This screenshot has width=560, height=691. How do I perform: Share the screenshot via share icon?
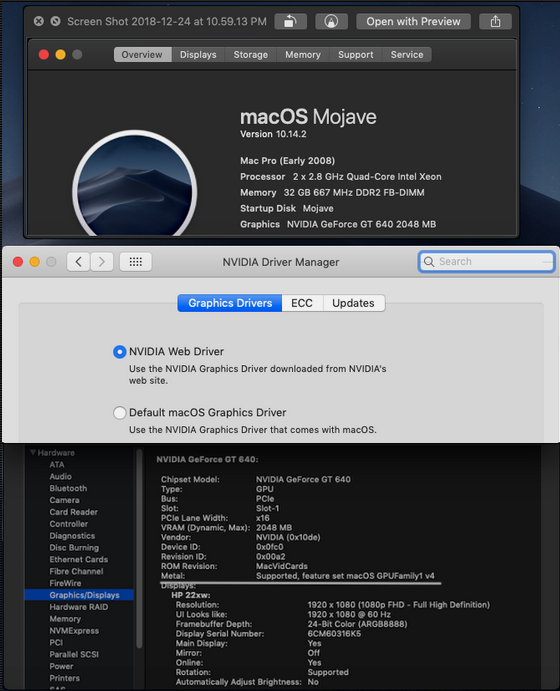pyautogui.click(x=495, y=21)
